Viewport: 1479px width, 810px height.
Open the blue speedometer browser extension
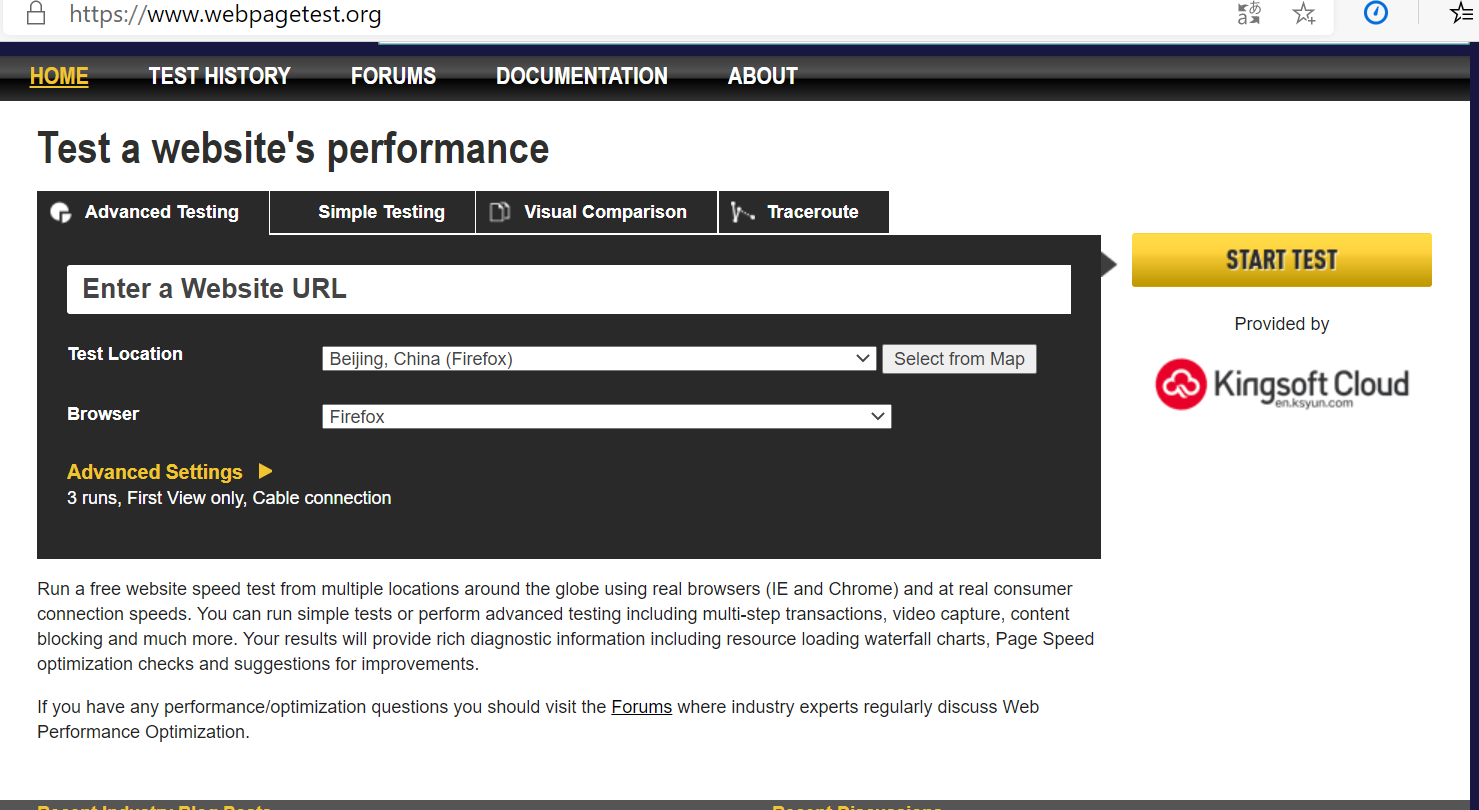point(1376,14)
